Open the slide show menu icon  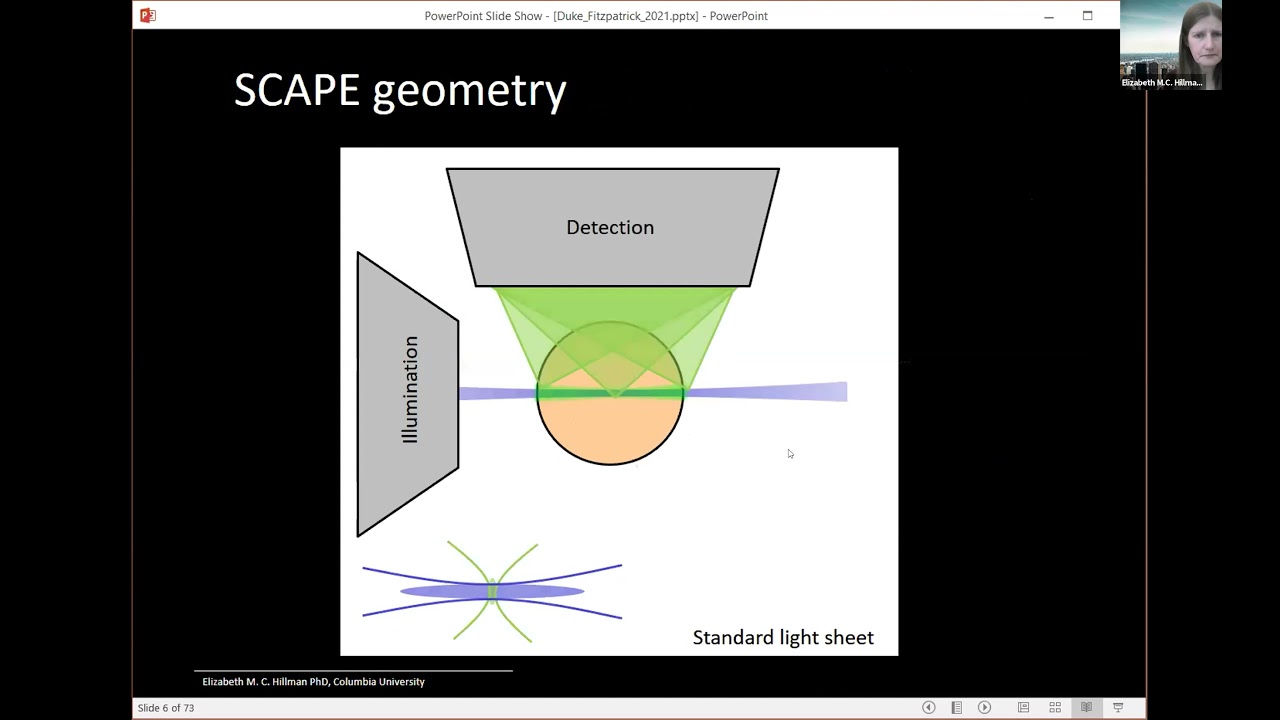tap(957, 707)
